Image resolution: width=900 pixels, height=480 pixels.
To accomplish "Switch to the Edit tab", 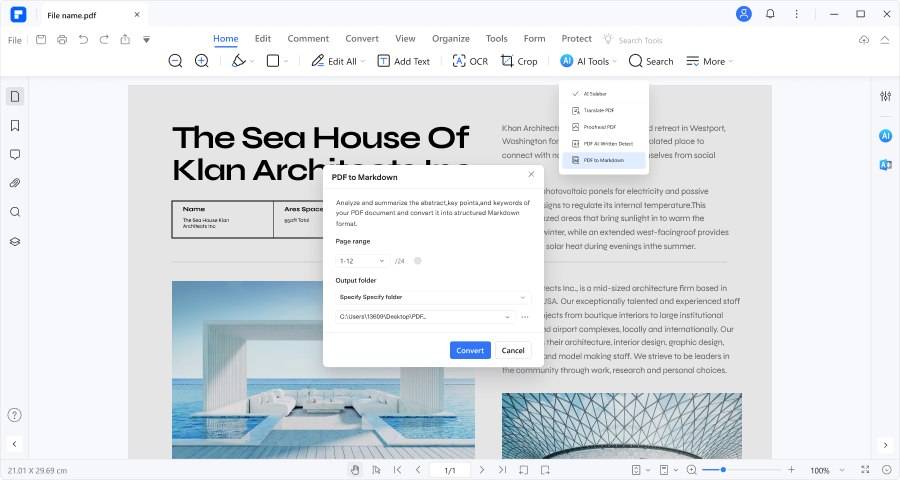I will point(263,38).
